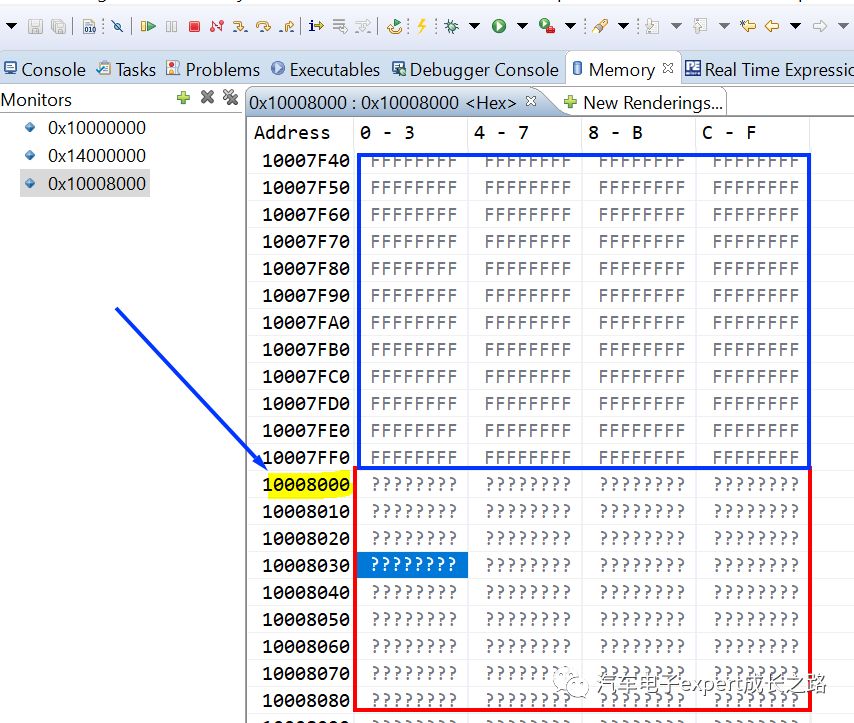The height and width of the screenshot is (723, 854).
Task: Open the Run button dropdown arrow
Action: (522, 26)
